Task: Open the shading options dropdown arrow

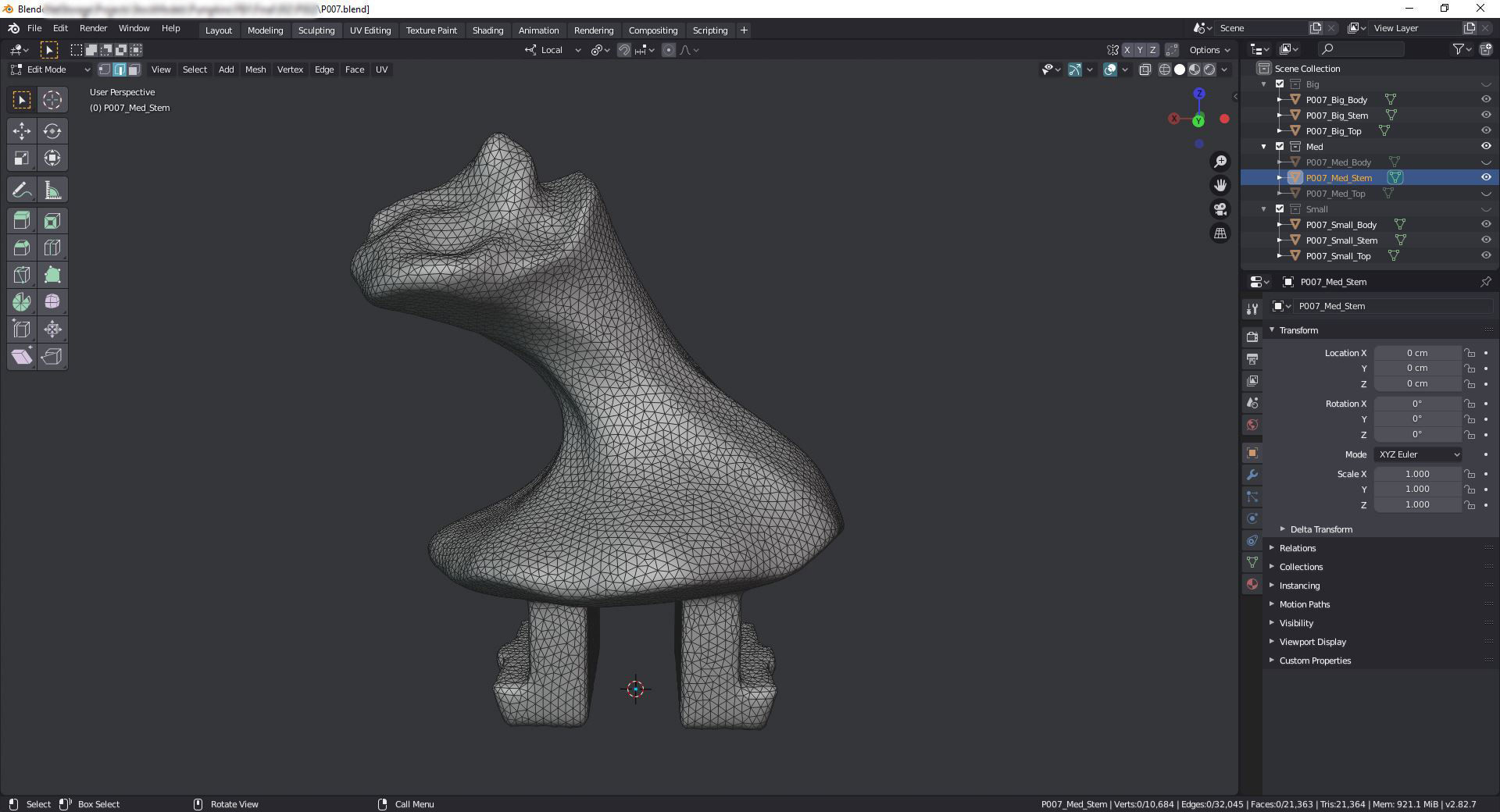Action: [x=1224, y=69]
